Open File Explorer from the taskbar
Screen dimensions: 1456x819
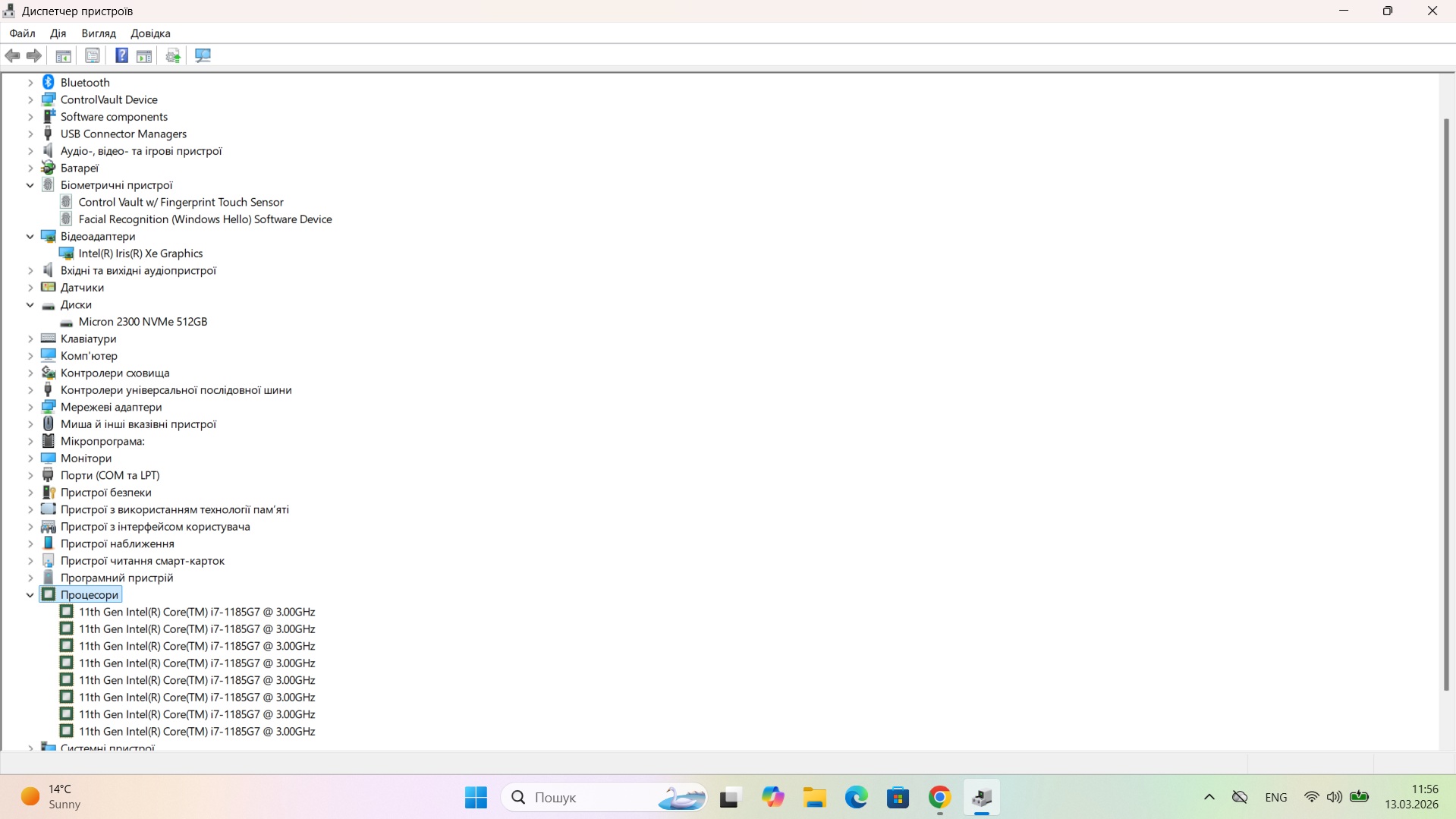click(815, 797)
